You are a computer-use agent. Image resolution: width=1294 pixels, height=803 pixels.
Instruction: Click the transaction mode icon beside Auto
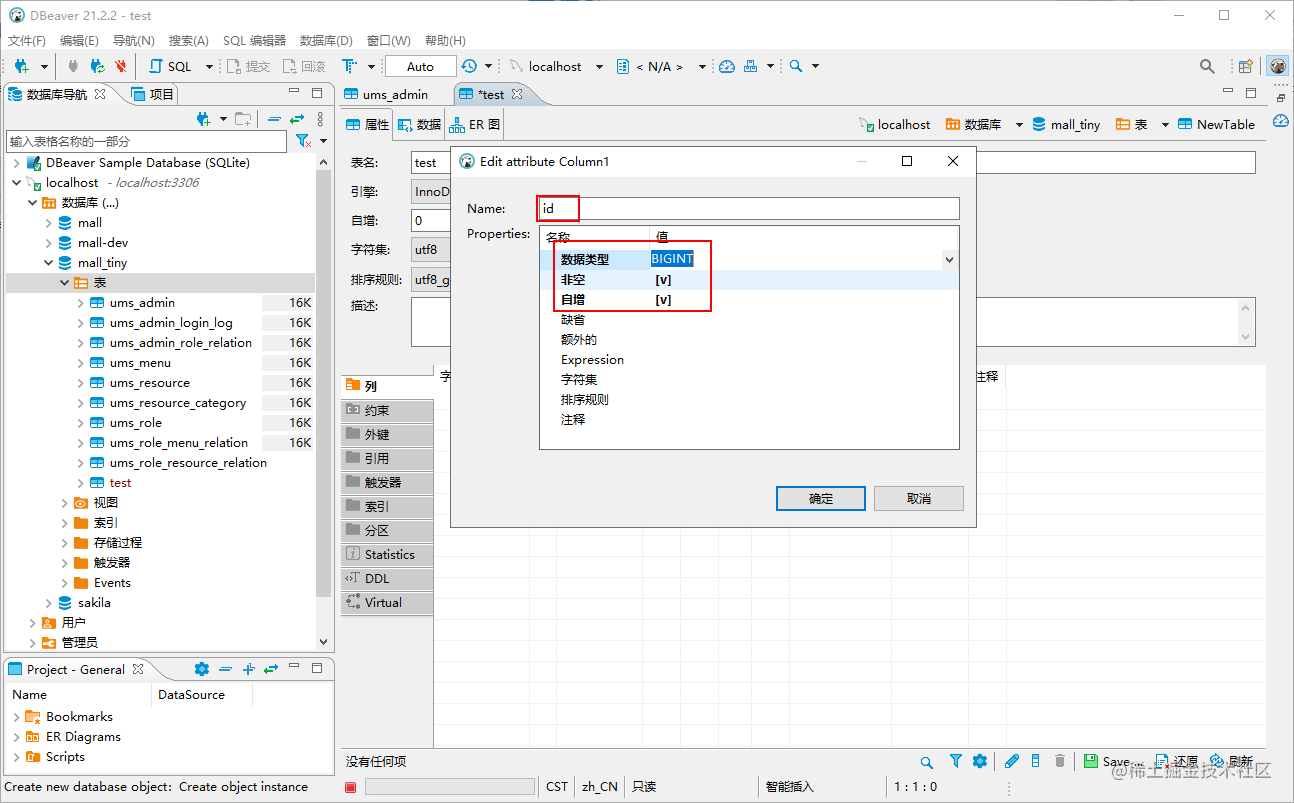pyautogui.click(x=348, y=66)
